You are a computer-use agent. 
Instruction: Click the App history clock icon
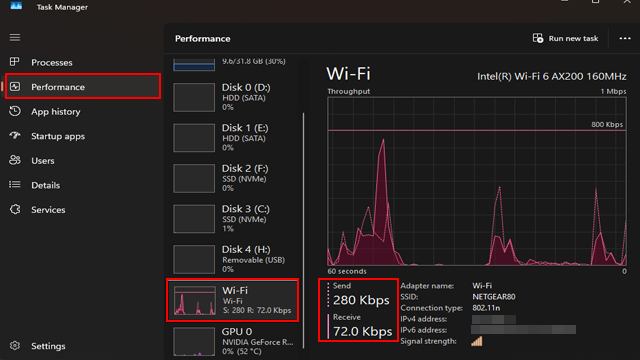(15, 111)
